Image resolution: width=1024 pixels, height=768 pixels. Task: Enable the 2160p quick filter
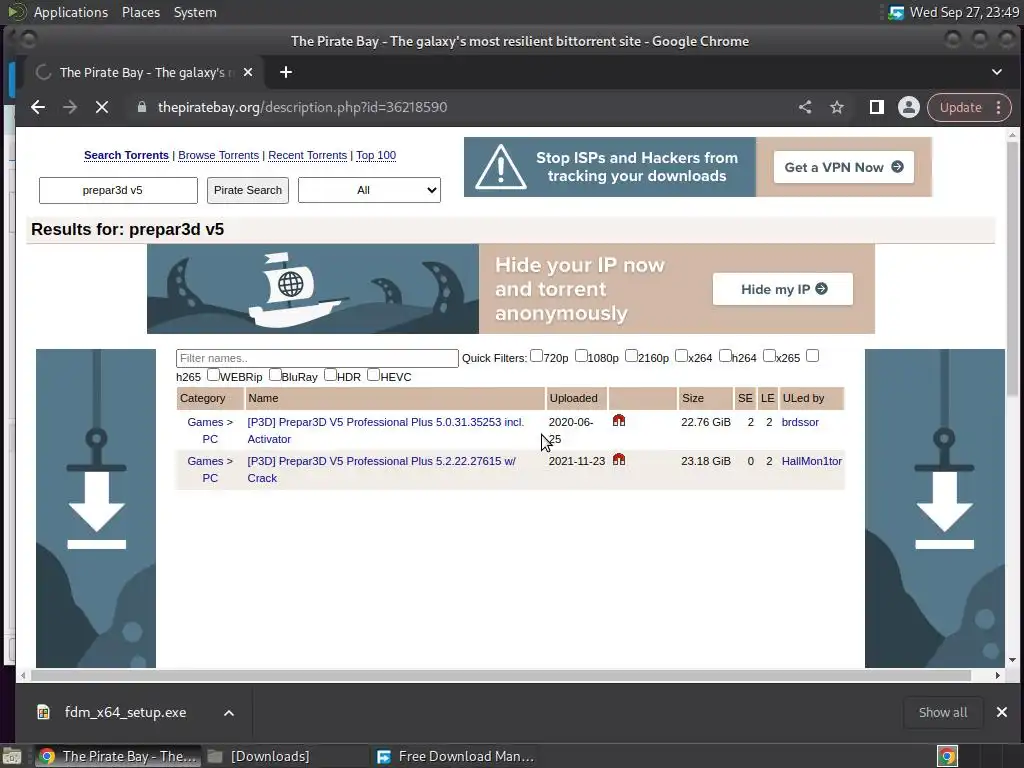pos(631,356)
